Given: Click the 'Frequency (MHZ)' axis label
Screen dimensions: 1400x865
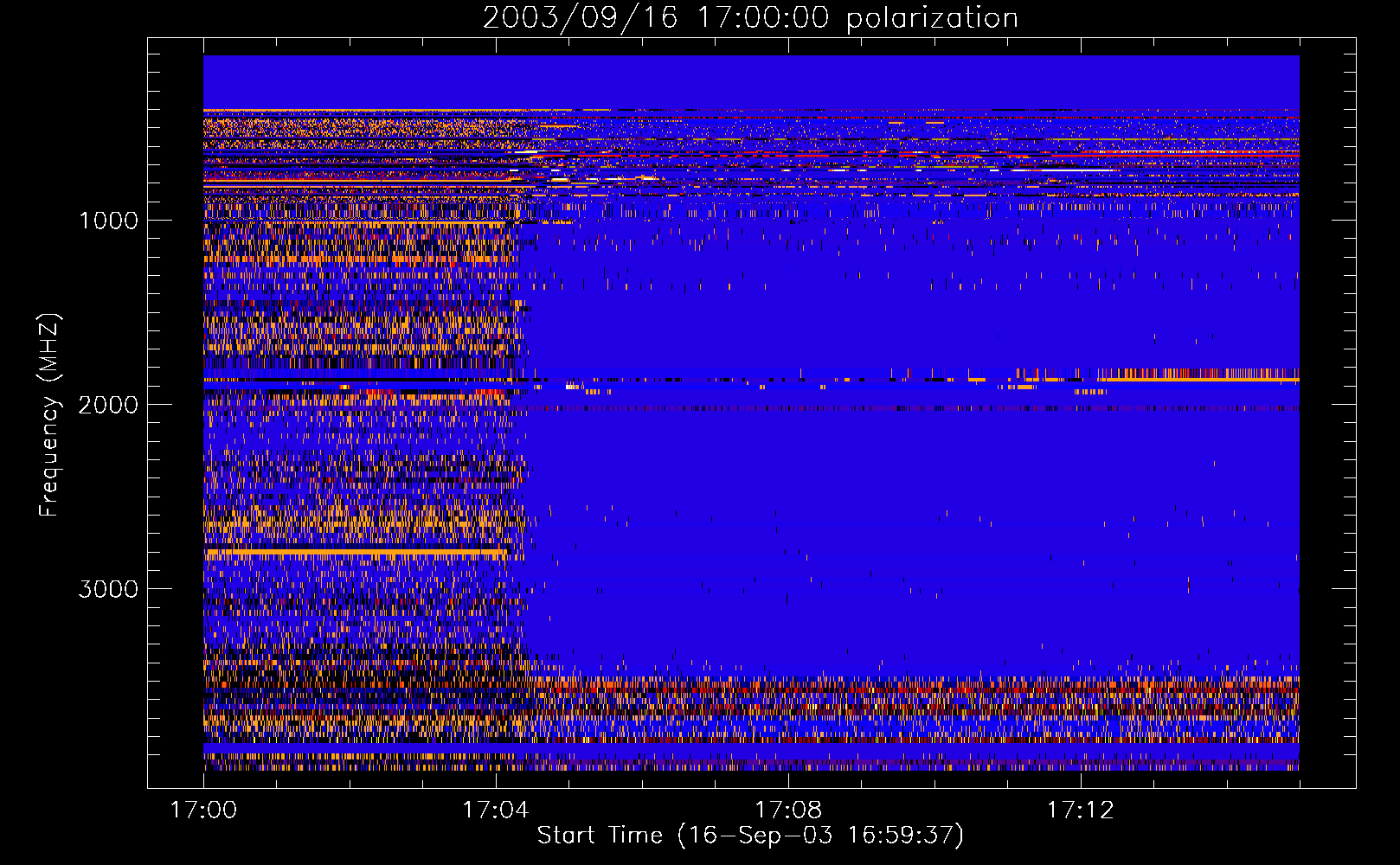Looking at the screenshot, I should click(x=50, y=415).
